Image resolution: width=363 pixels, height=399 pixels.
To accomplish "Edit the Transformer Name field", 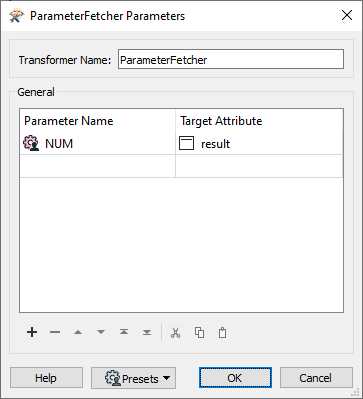I will coord(231,60).
